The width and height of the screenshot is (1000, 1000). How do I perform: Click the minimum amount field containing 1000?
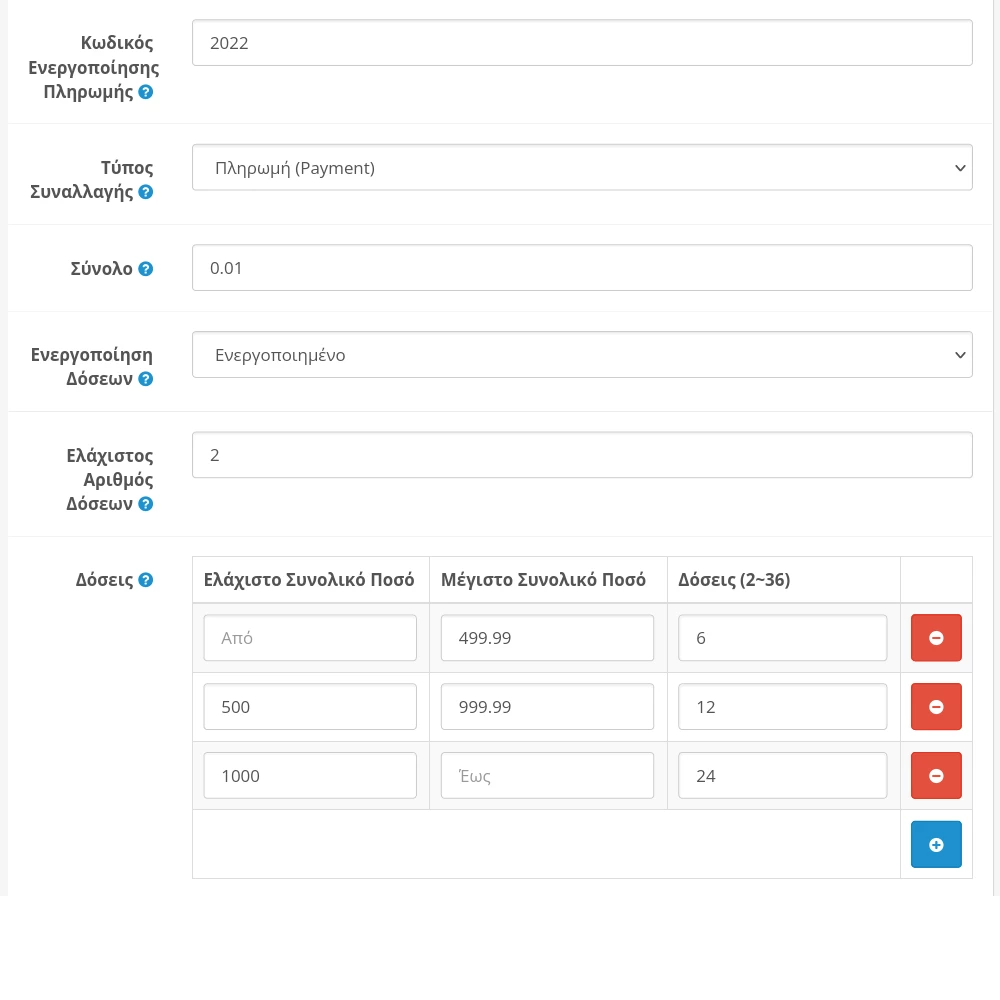310,776
